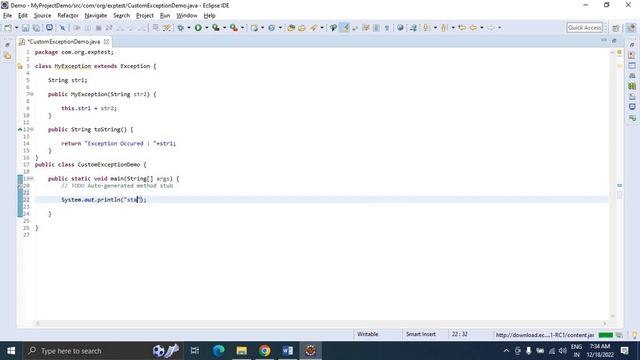The width and height of the screenshot is (640, 360).
Task: Click the Open Type toolbar icon
Action: point(291,28)
